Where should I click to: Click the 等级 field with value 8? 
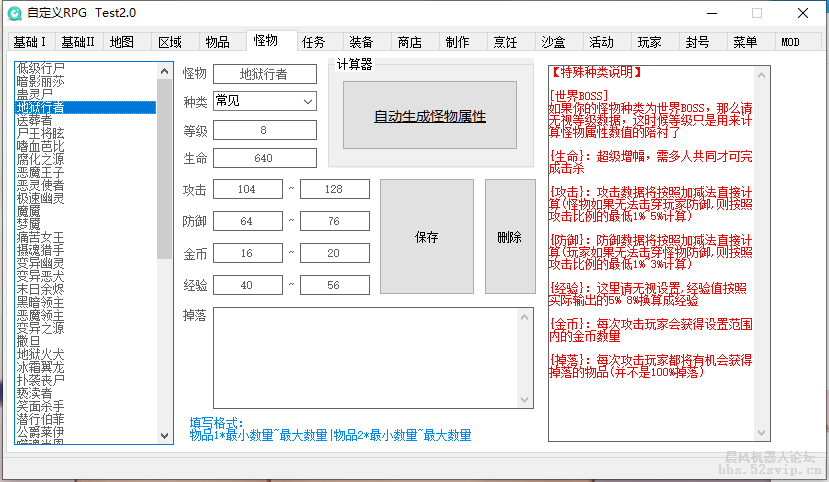tap(265, 130)
